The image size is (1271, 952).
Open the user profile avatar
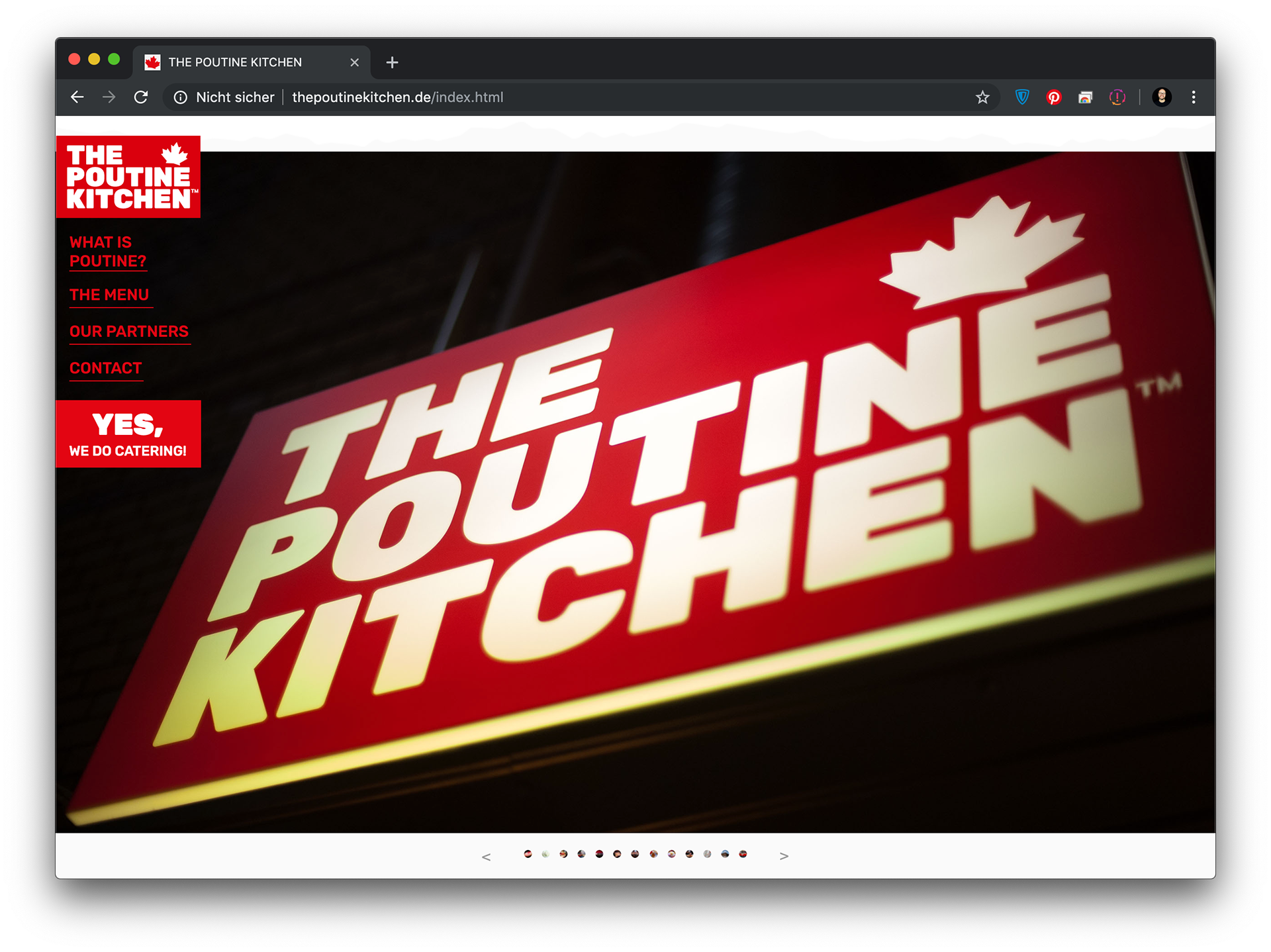pos(1162,97)
